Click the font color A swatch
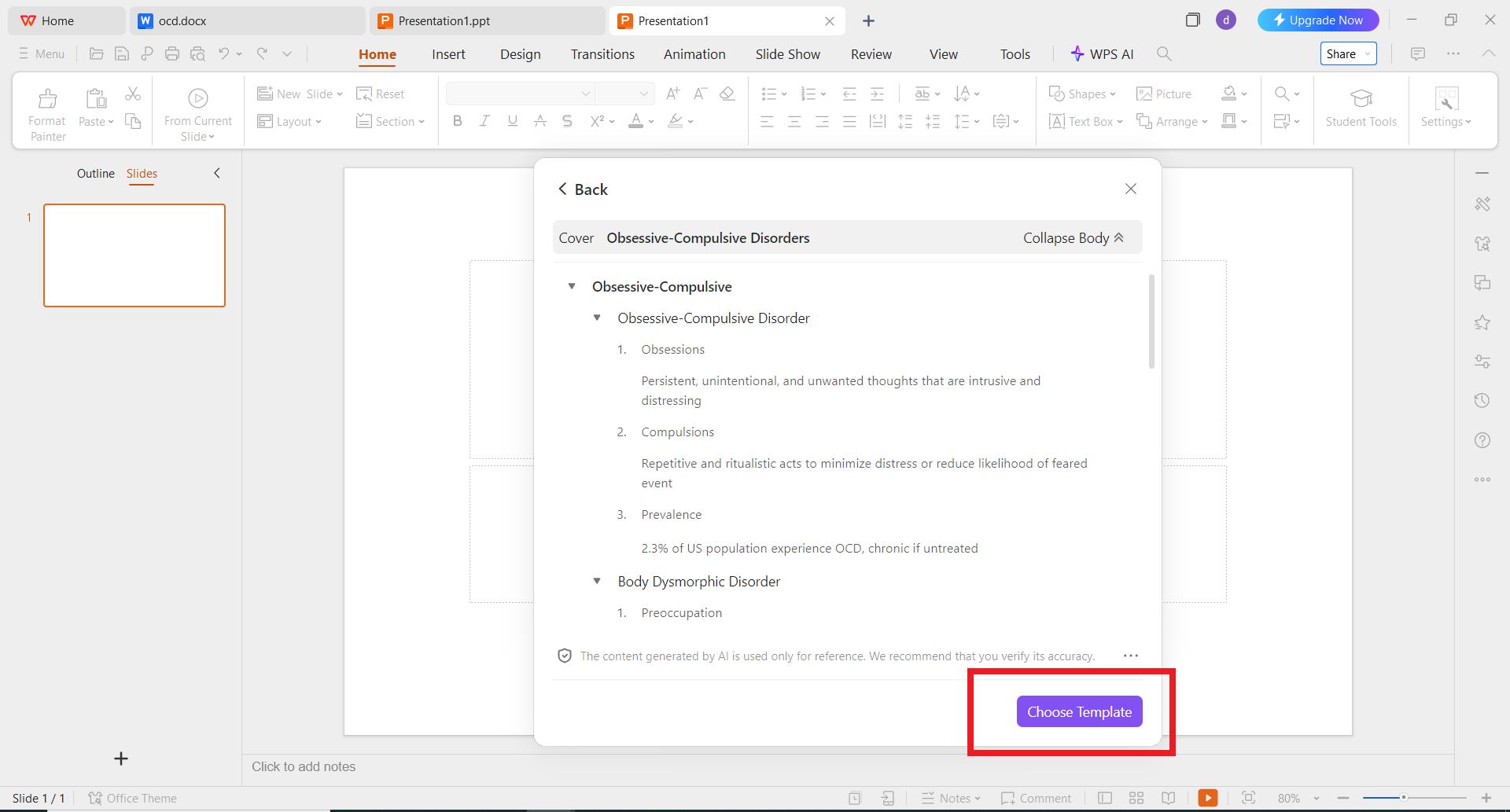 (635, 121)
